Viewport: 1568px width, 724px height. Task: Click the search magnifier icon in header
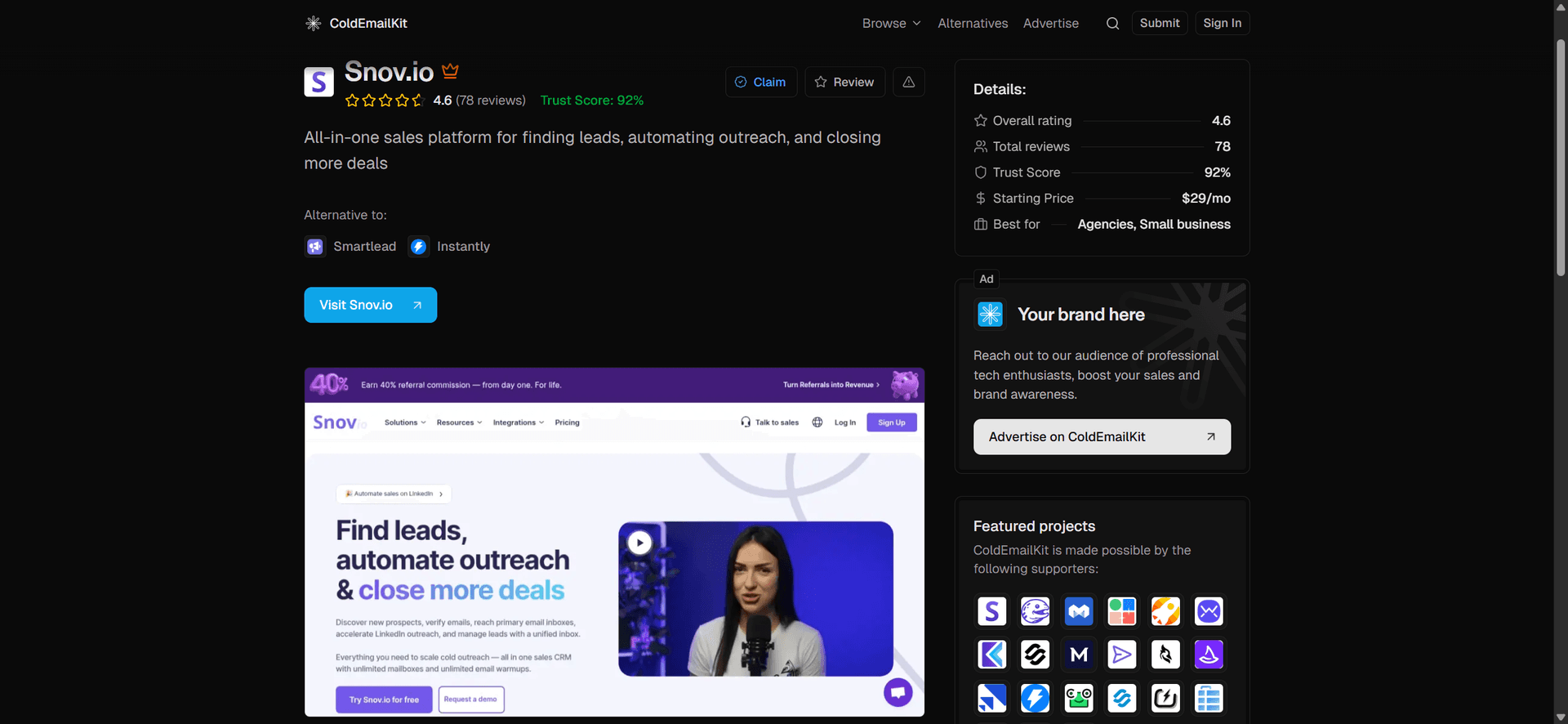click(1112, 24)
